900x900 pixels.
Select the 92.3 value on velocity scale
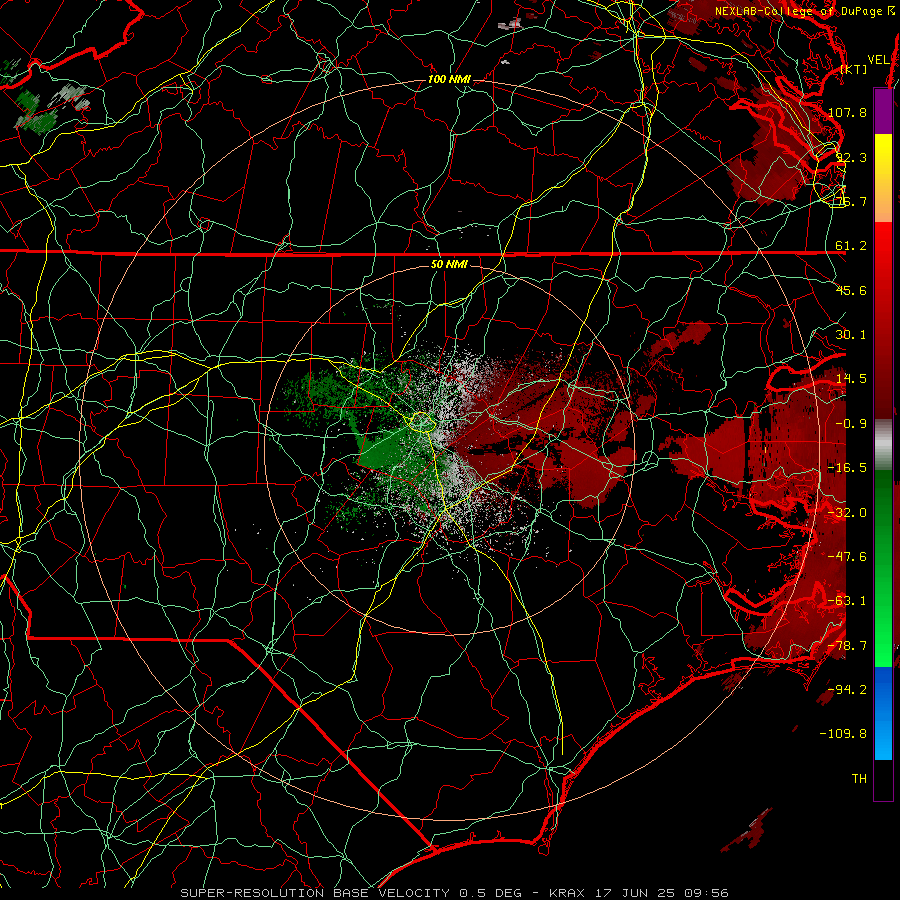(851, 157)
